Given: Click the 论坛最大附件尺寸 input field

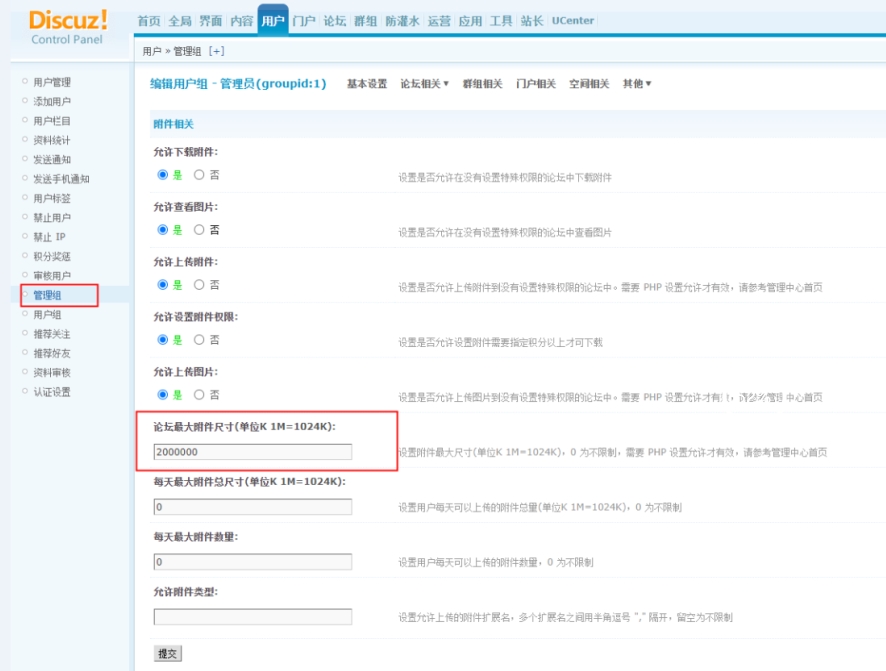Looking at the screenshot, I should (252, 452).
